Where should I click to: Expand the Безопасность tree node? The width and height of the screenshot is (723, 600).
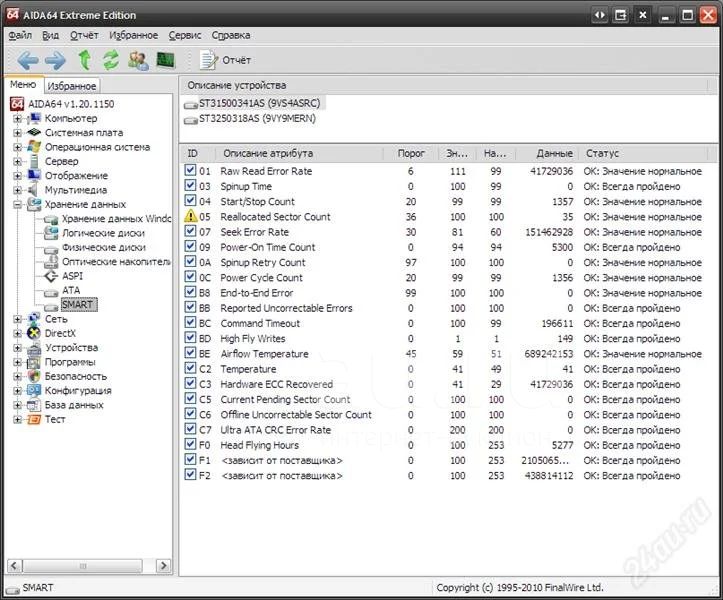pos(17,376)
